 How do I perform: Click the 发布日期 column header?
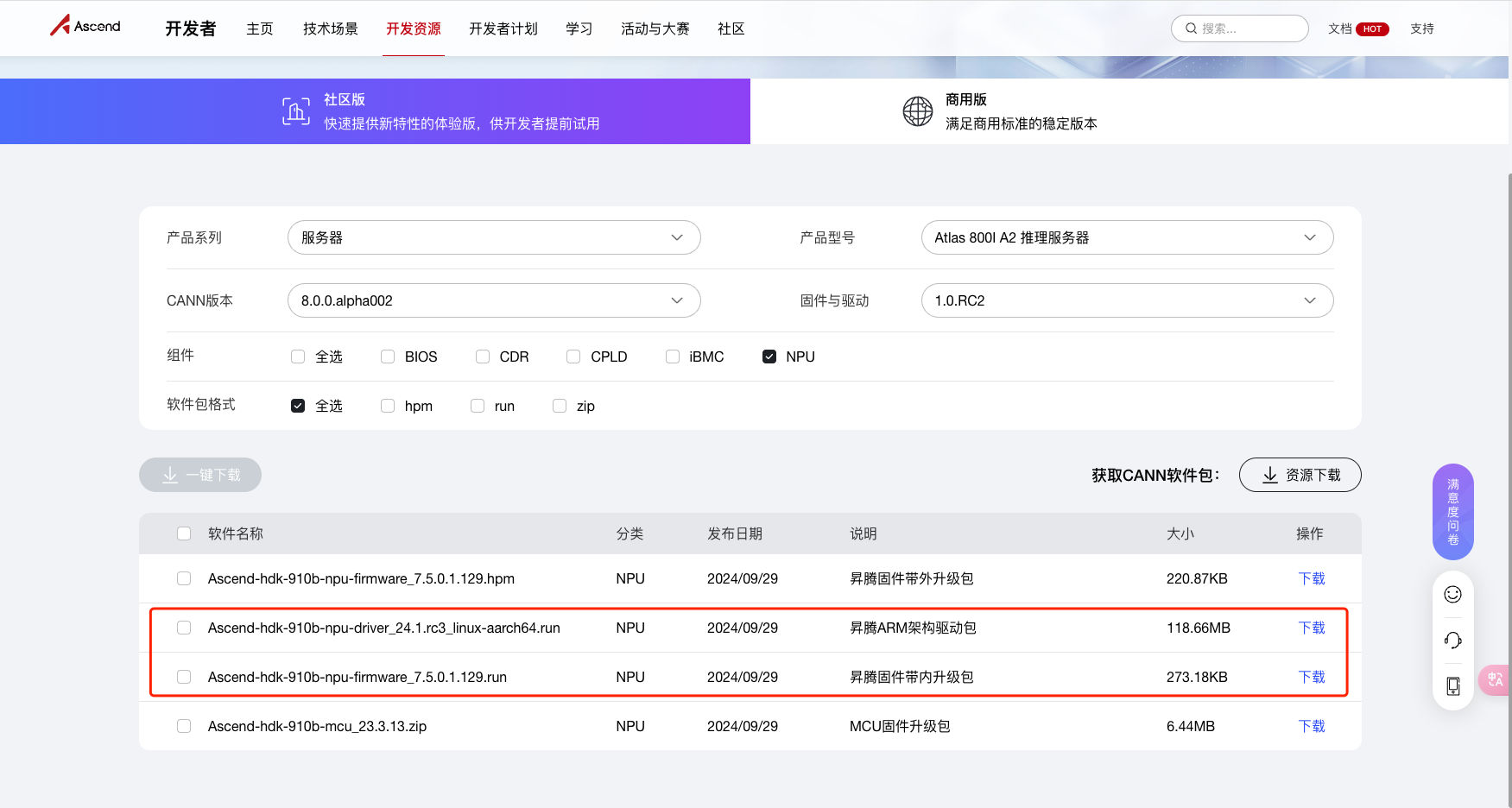tap(735, 533)
